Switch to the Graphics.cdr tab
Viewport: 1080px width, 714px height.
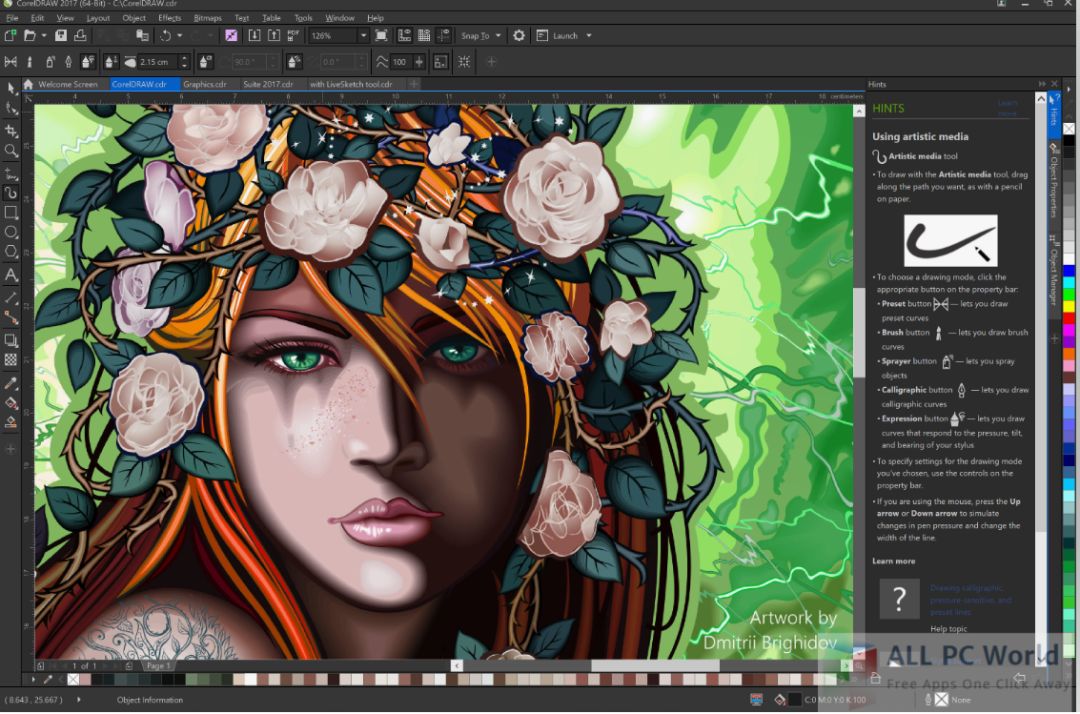coord(205,84)
